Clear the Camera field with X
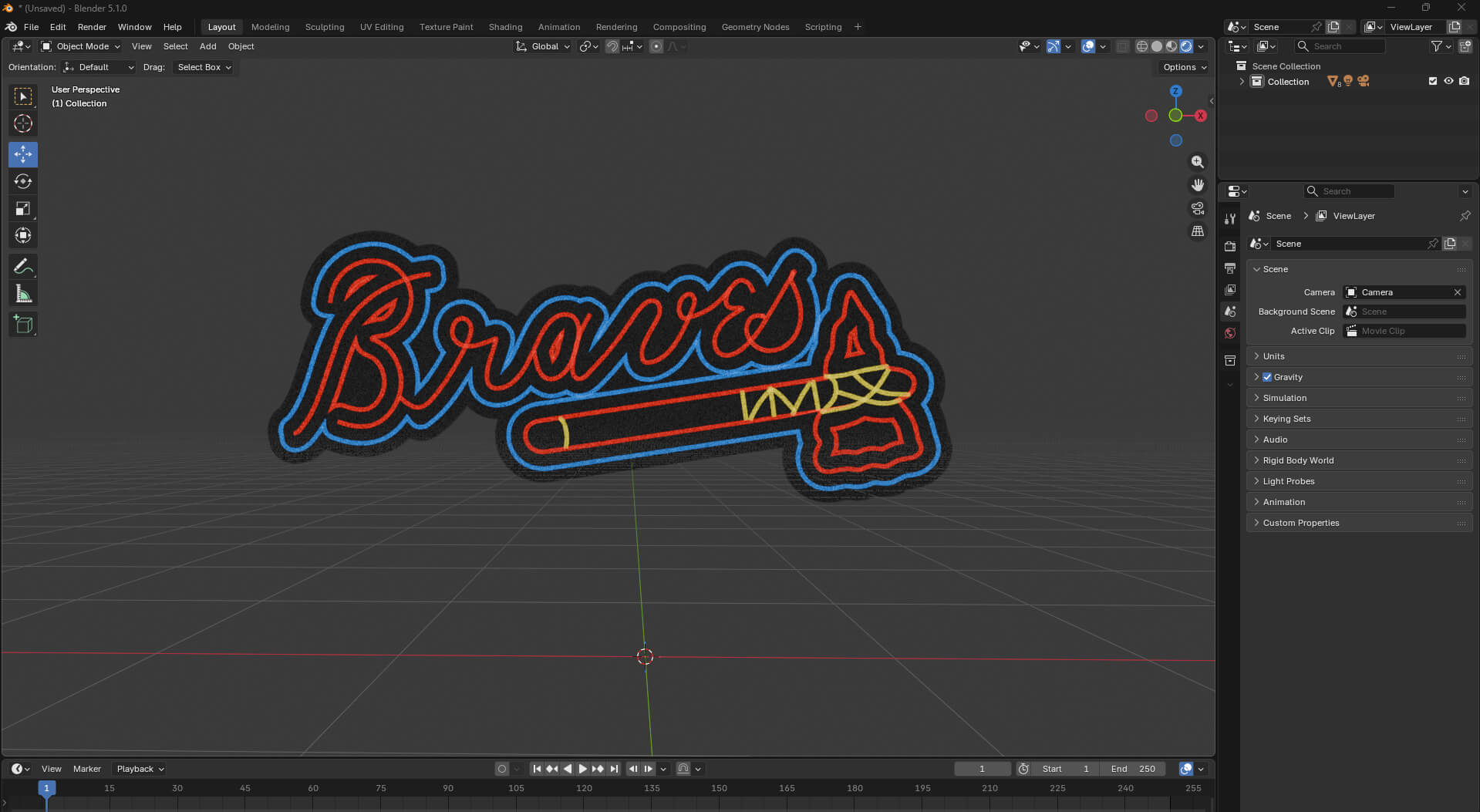Image resolution: width=1480 pixels, height=812 pixels. (1457, 292)
